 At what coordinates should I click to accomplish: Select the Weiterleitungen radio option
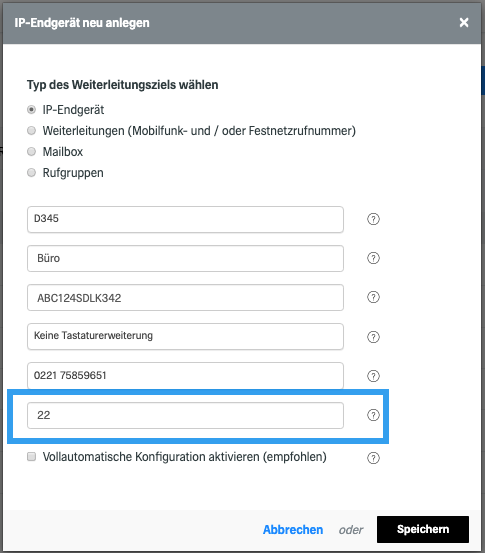[31, 130]
